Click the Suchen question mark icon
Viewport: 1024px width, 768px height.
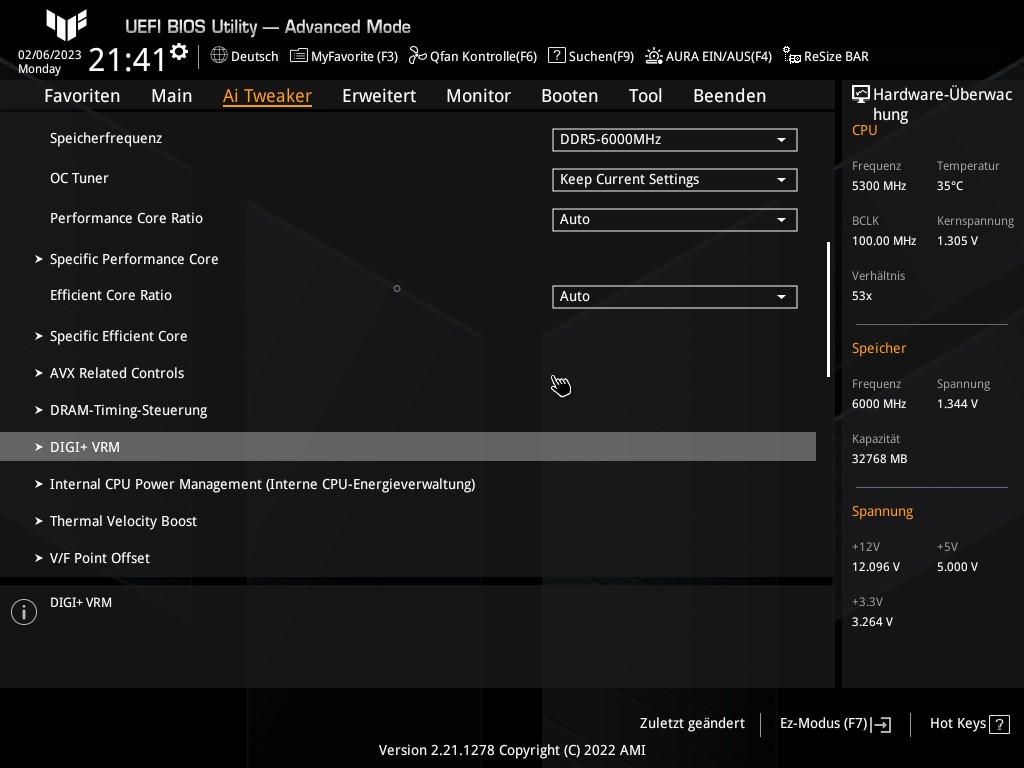tap(556, 56)
